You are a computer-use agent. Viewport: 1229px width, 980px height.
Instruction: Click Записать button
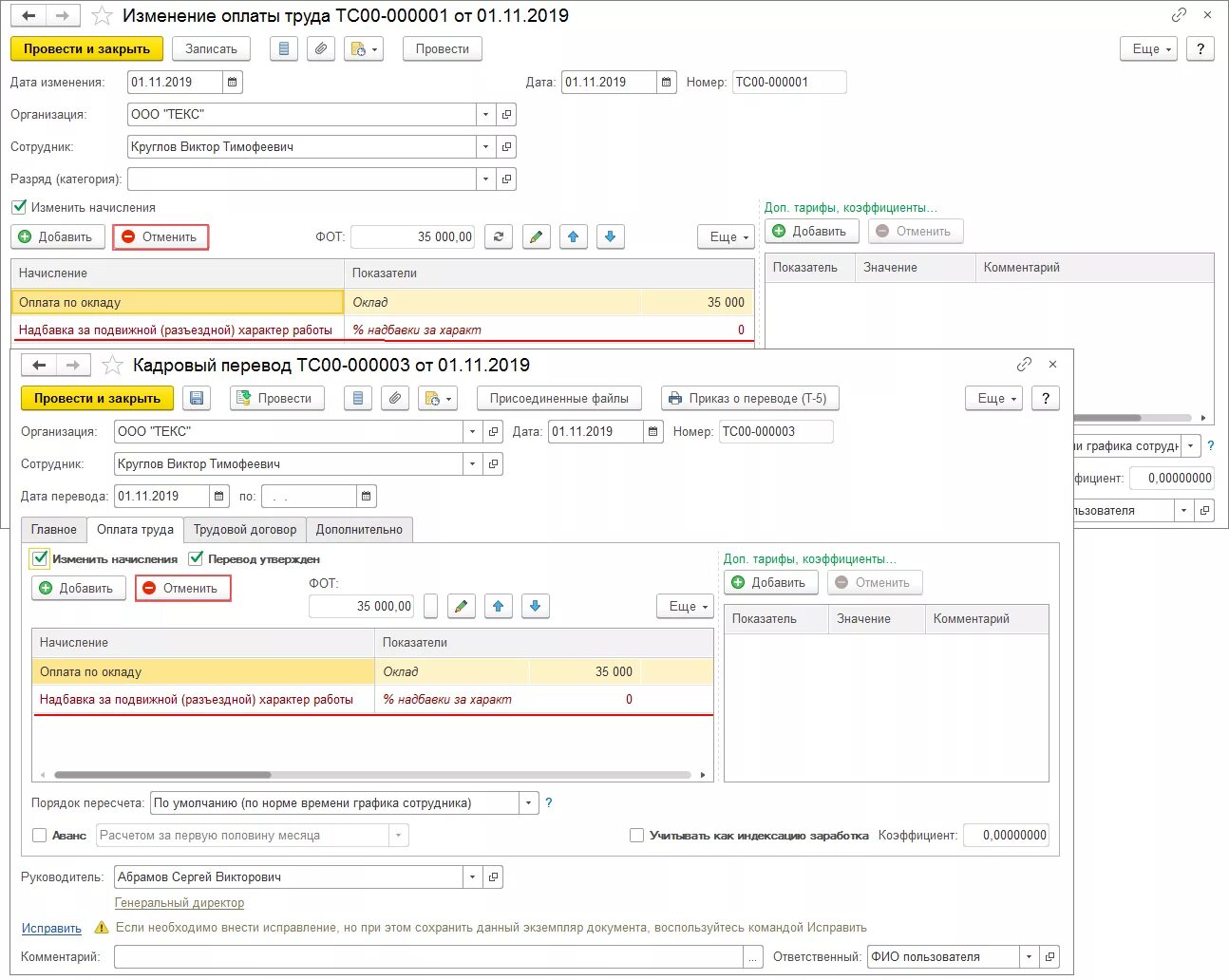211,48
